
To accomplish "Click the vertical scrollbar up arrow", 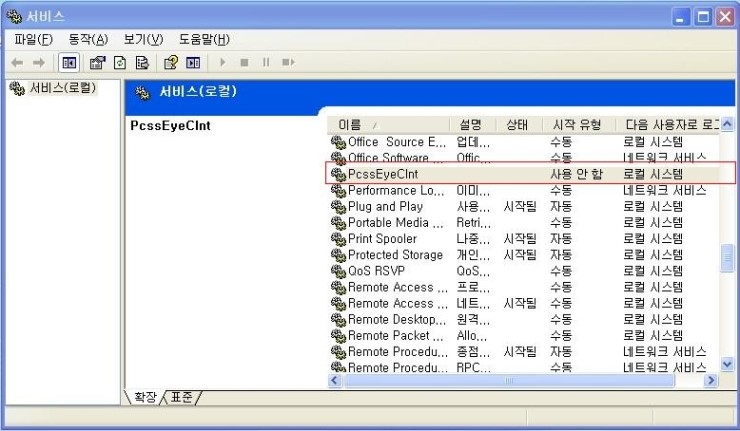I will click(727, 125).
